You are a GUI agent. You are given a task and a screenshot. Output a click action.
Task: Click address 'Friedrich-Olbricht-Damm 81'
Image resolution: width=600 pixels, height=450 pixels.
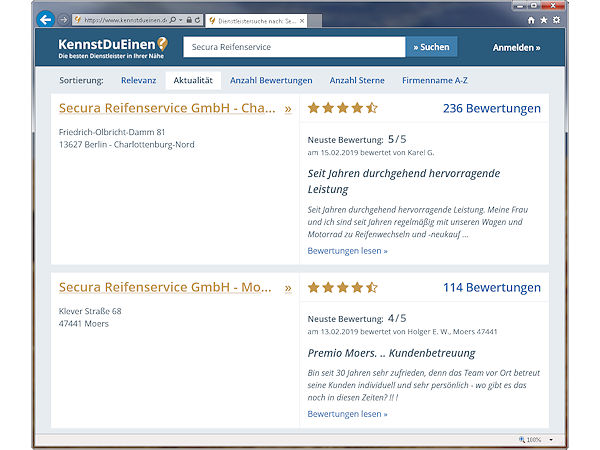[x=112, y=132]
